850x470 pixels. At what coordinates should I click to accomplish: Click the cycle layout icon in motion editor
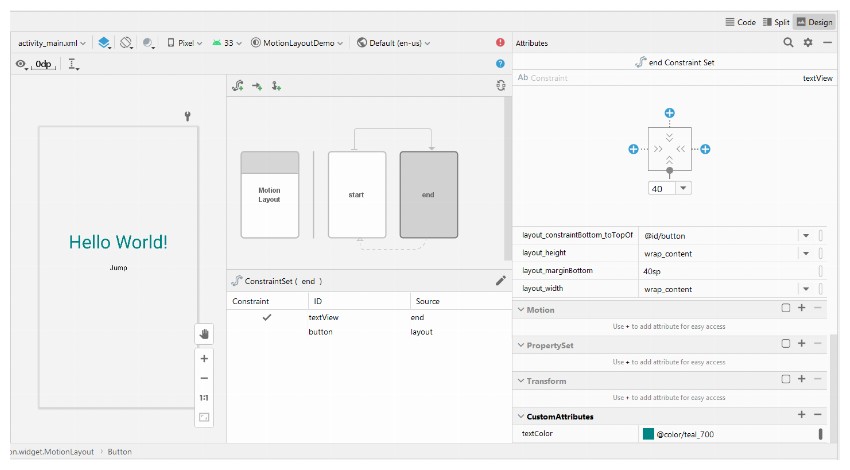tap(501, 86)
